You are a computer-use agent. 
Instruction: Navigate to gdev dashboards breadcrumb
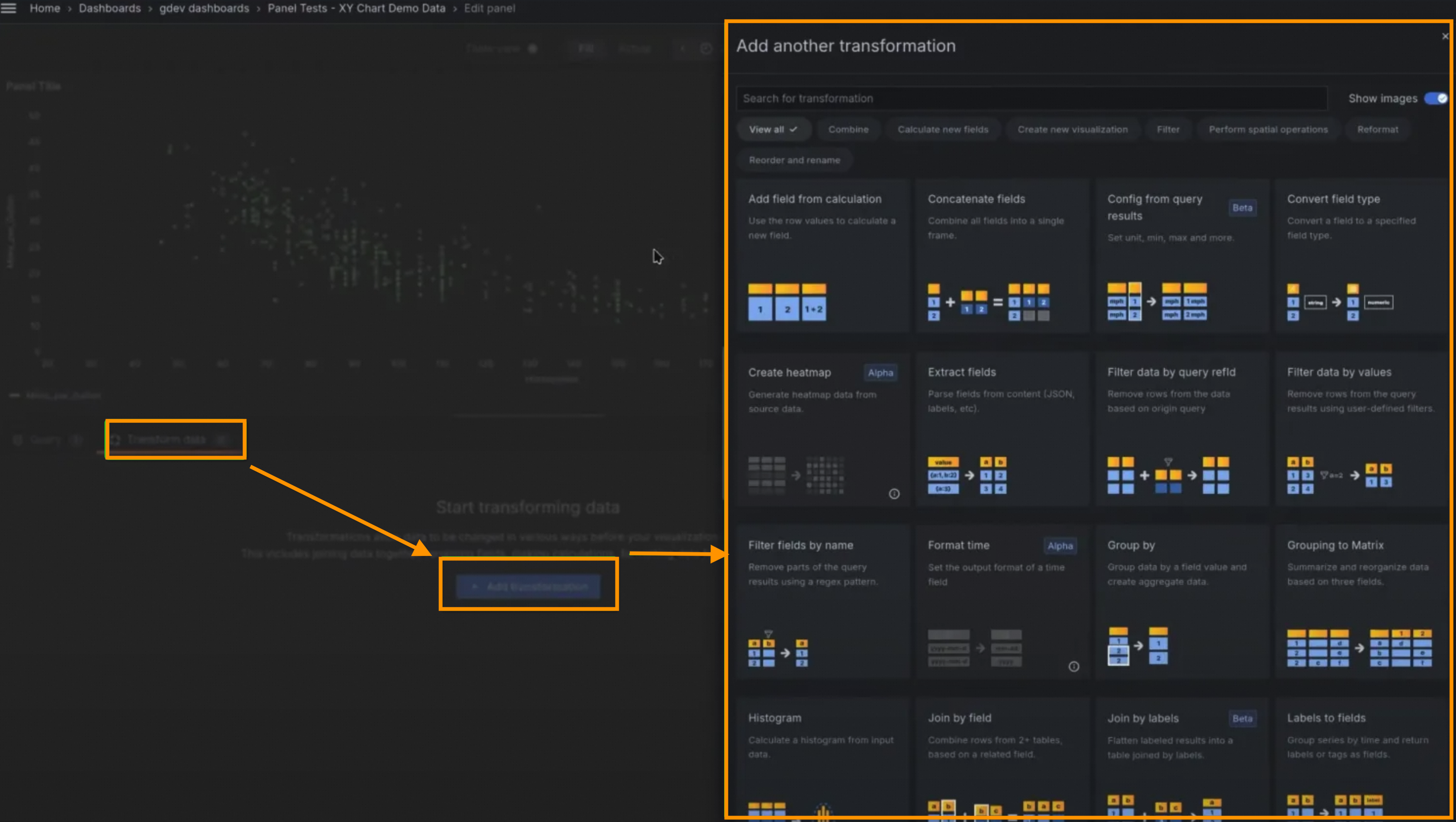click(204, 8)
